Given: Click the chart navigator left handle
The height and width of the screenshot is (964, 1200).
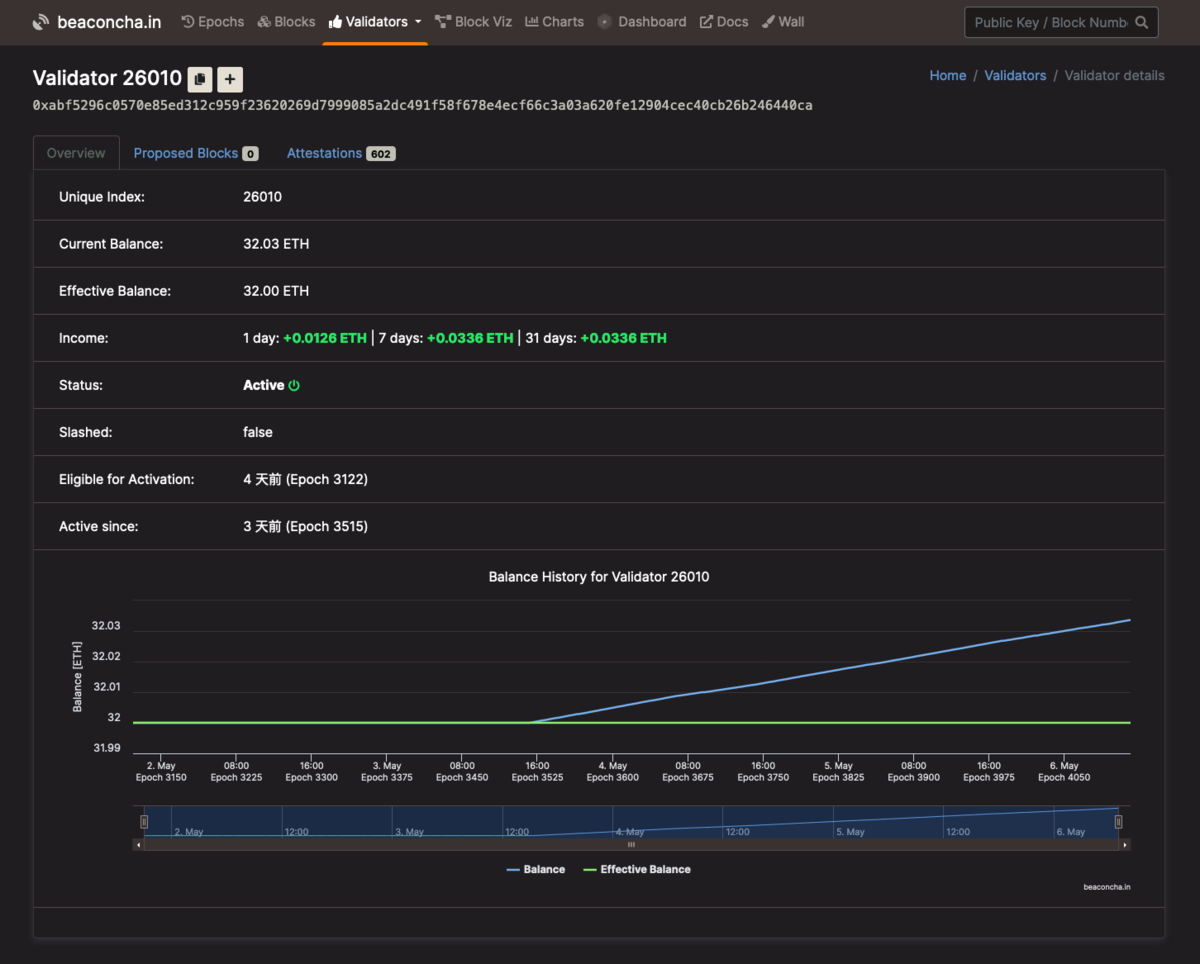Looking at the screenshot, I should tap(144, 822).
